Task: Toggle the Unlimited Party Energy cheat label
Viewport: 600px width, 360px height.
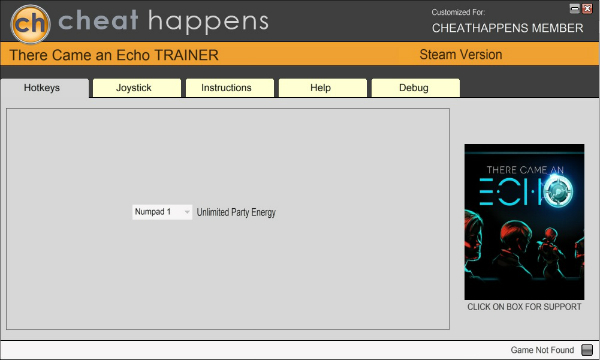Action: point(236,212)
